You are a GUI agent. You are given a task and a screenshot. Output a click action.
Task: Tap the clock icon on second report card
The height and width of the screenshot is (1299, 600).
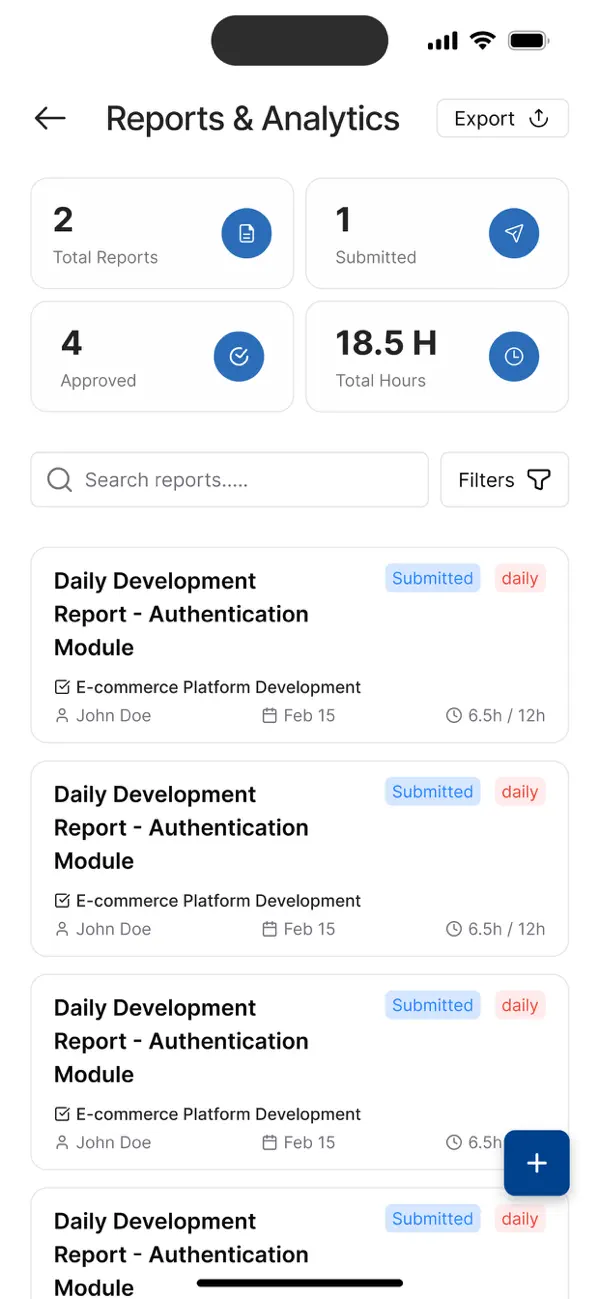454,930
